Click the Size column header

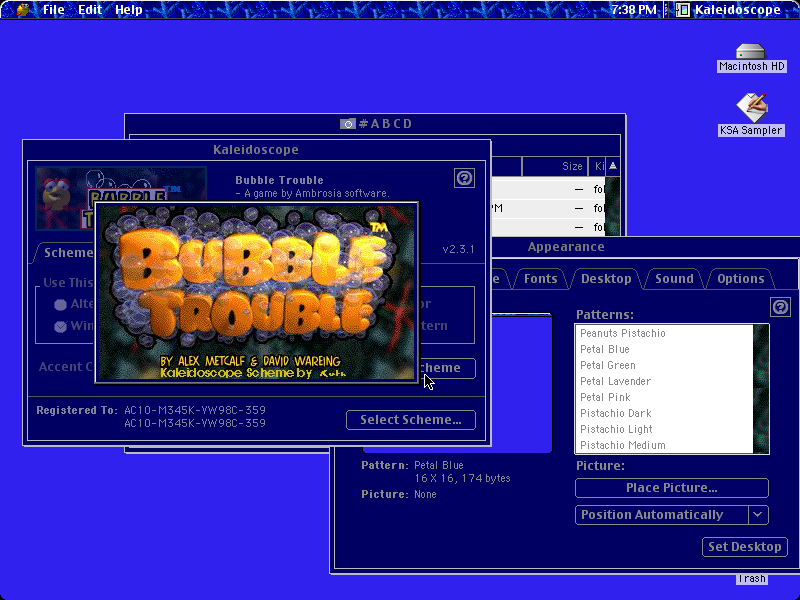click(x=555, y=166)
